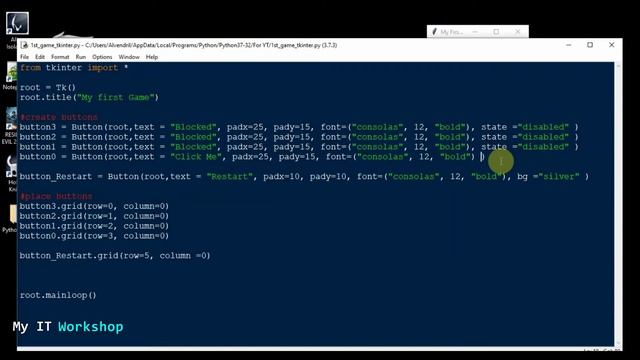
Task: Close the 1st_game_tkinter.py editor window
Action: pos(611,45)
